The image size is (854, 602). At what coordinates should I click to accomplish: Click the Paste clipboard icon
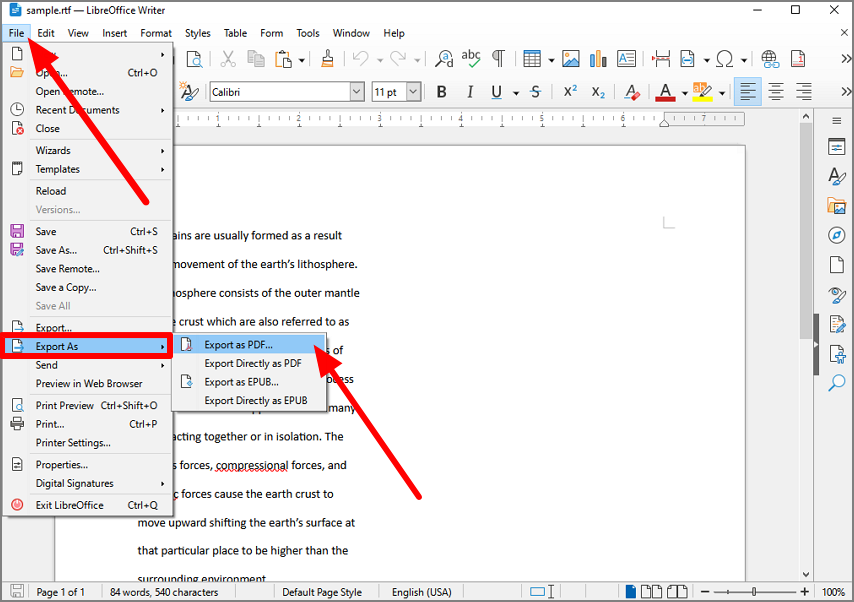pyautogui.click(x=283, y=59)
